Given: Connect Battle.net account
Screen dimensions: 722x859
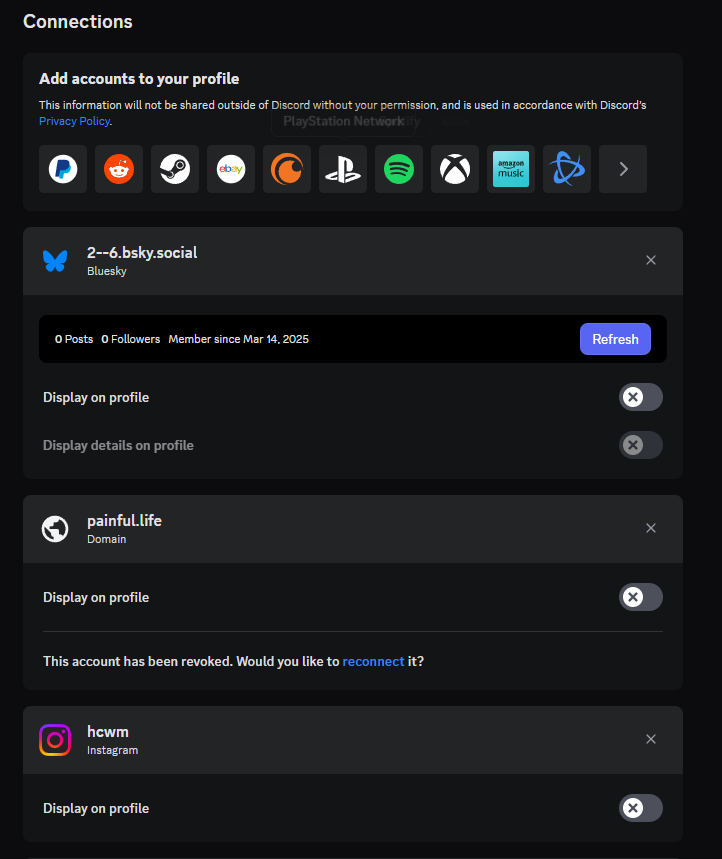Looking at the screenshot, I should click(567, 169).
